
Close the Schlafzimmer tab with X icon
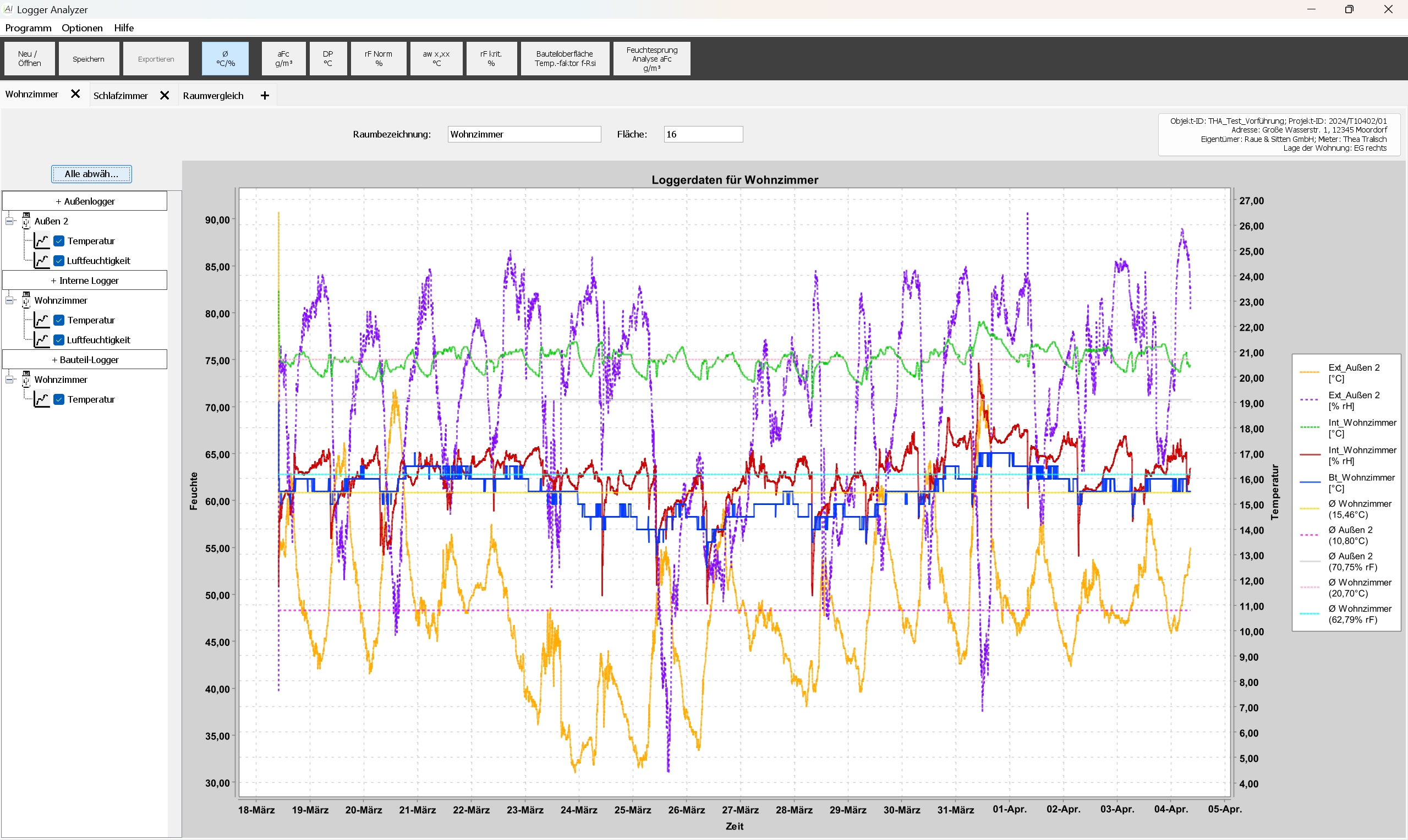(x=164, y=96)
